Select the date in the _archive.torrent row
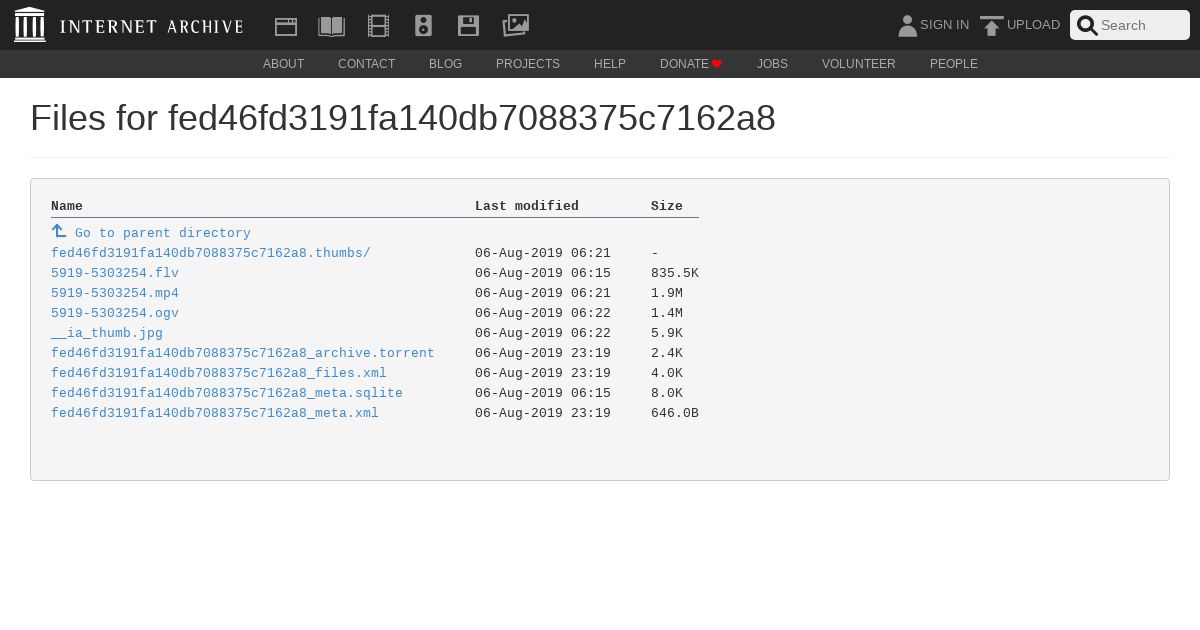 pos(543,353)
